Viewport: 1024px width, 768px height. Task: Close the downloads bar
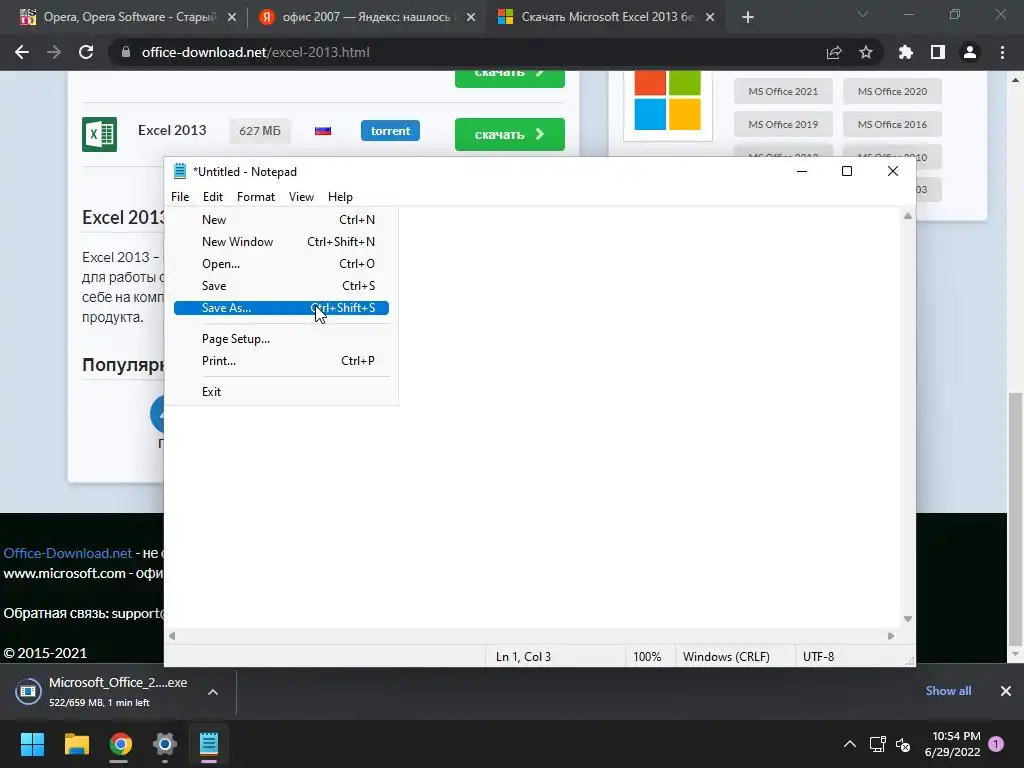coord(1006,691)
